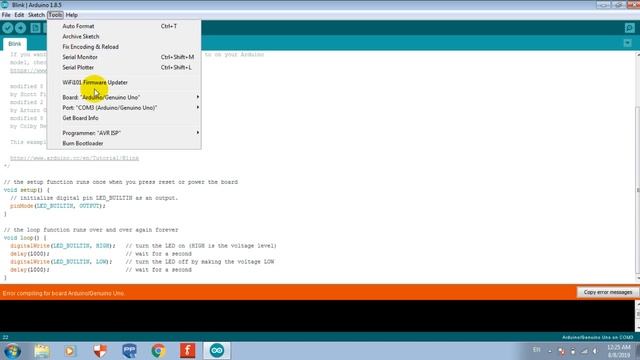Click the Verify checkmark toolbar icon

[8, 28]
